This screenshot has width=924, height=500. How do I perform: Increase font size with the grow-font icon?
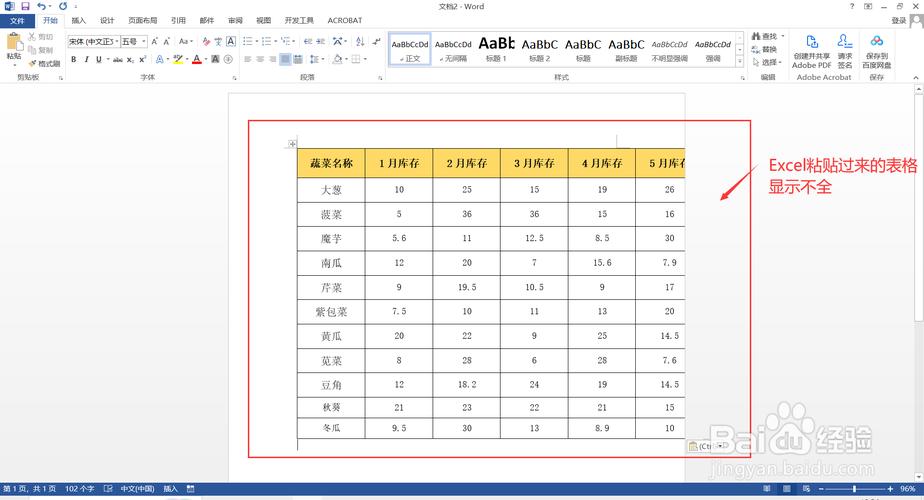point(154,41)
